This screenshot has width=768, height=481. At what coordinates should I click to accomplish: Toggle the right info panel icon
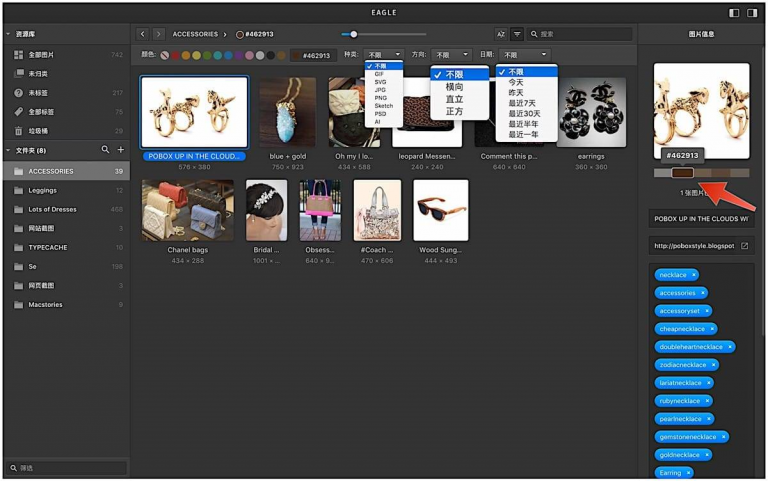click(752, 13)
